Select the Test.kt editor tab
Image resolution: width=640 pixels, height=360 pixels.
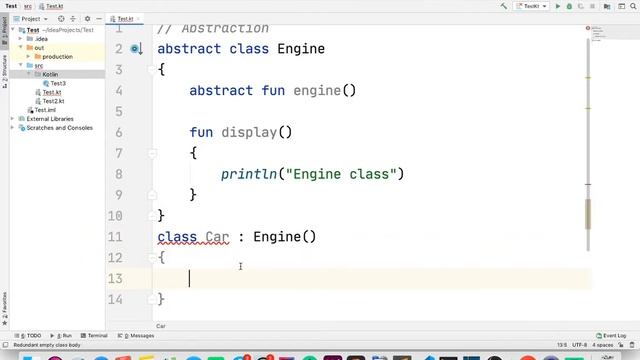tap(125, 19)
